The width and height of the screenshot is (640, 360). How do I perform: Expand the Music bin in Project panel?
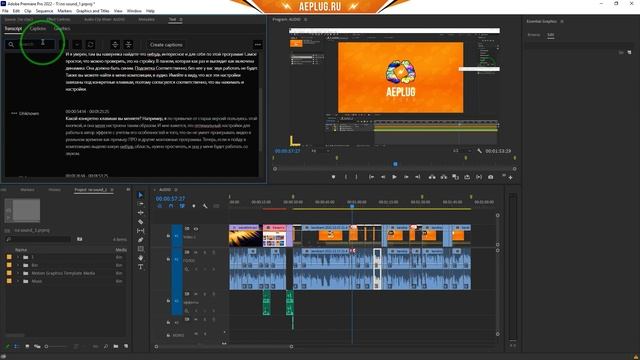pos(18,281)
